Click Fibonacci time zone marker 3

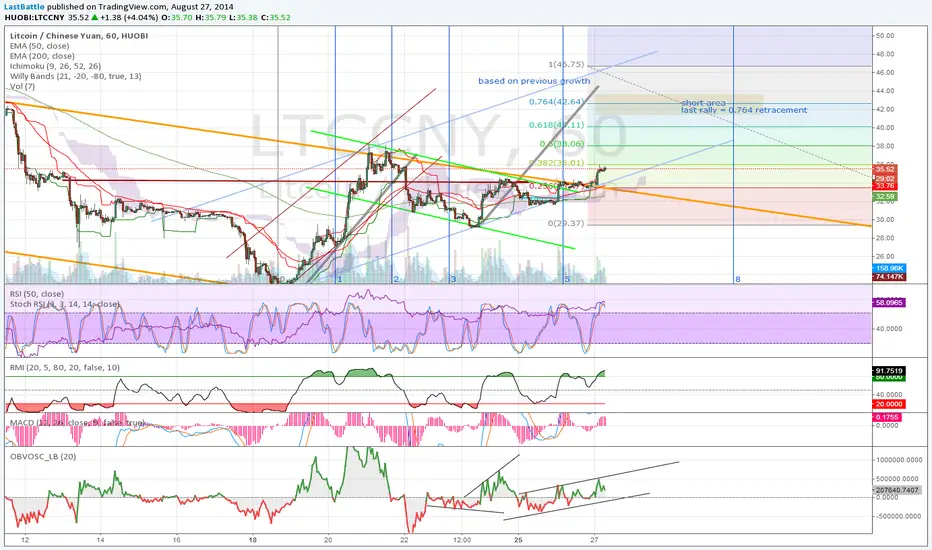tap(454, 279)
